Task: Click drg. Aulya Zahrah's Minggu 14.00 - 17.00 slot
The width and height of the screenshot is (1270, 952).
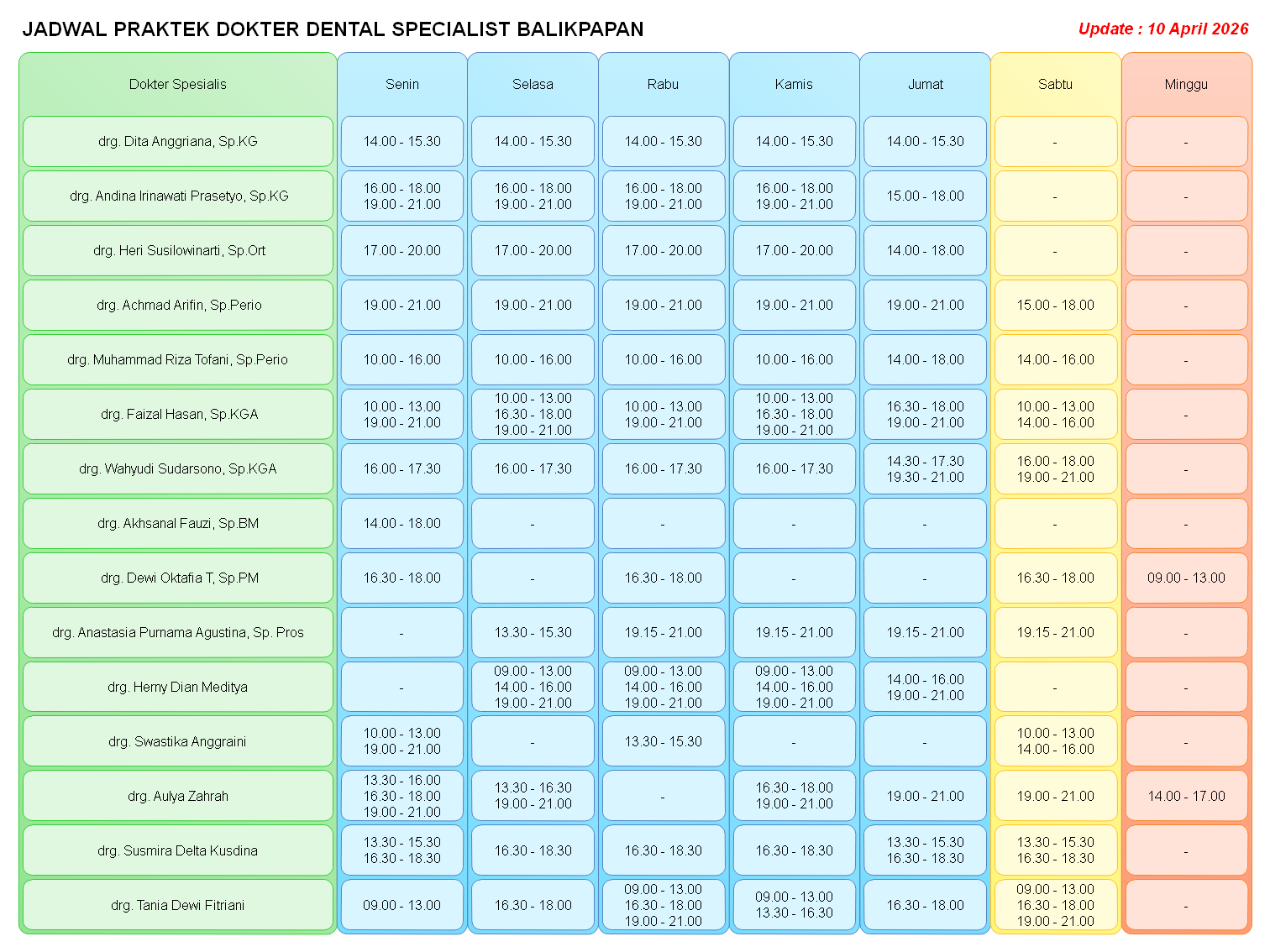Action: click(x=1186, y=796)
